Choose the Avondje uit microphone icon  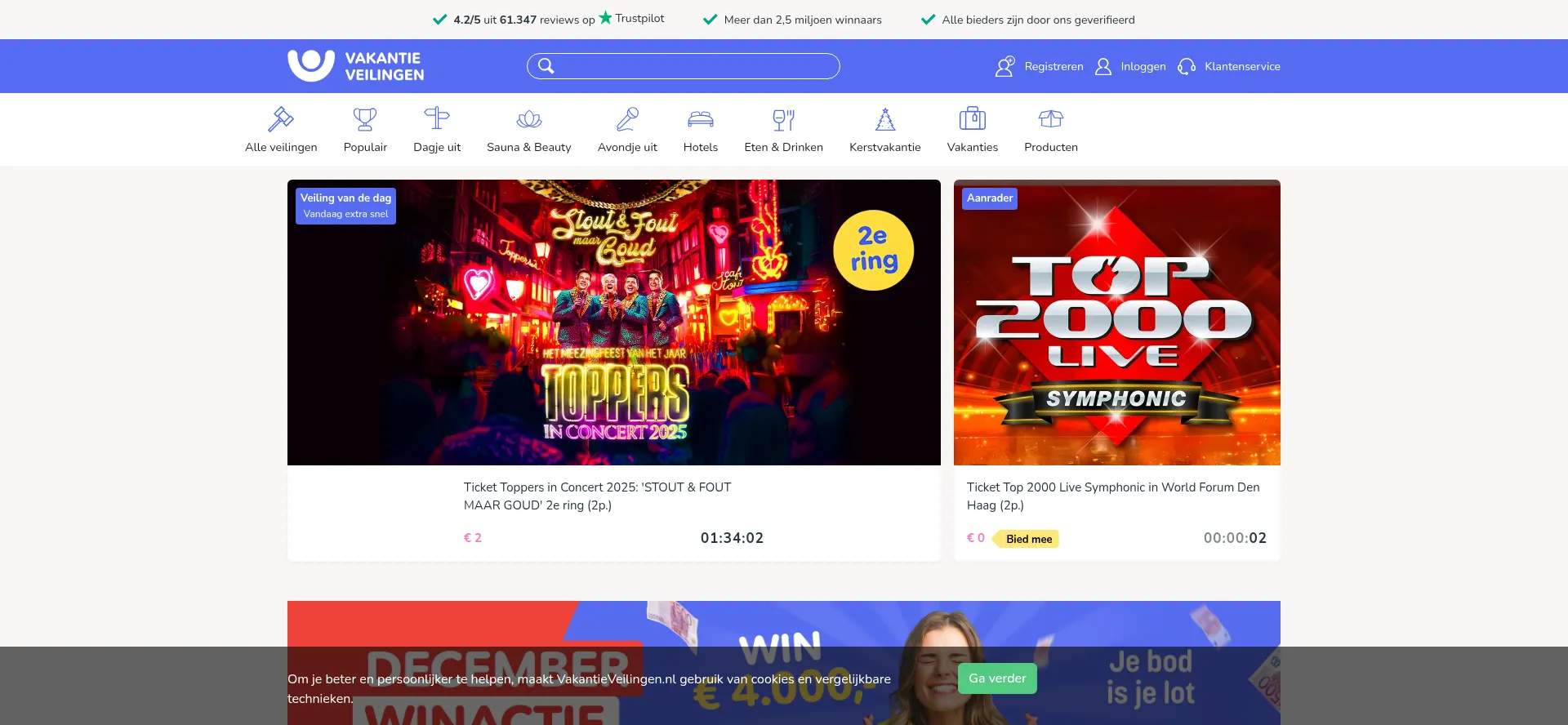point(627,119)
